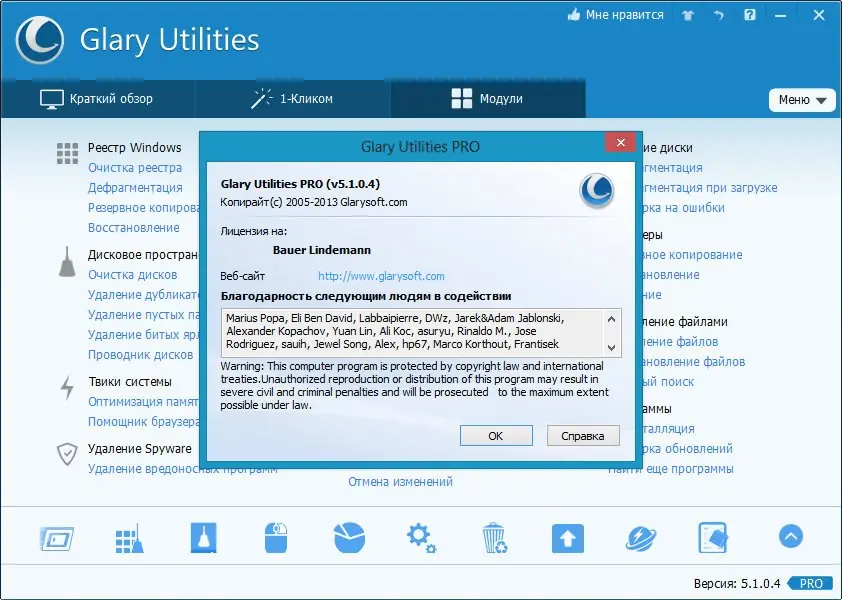Click Версия: 5.1.0.4 in status bar
This screenshot has width=842, height=600.
pos(737,583)
